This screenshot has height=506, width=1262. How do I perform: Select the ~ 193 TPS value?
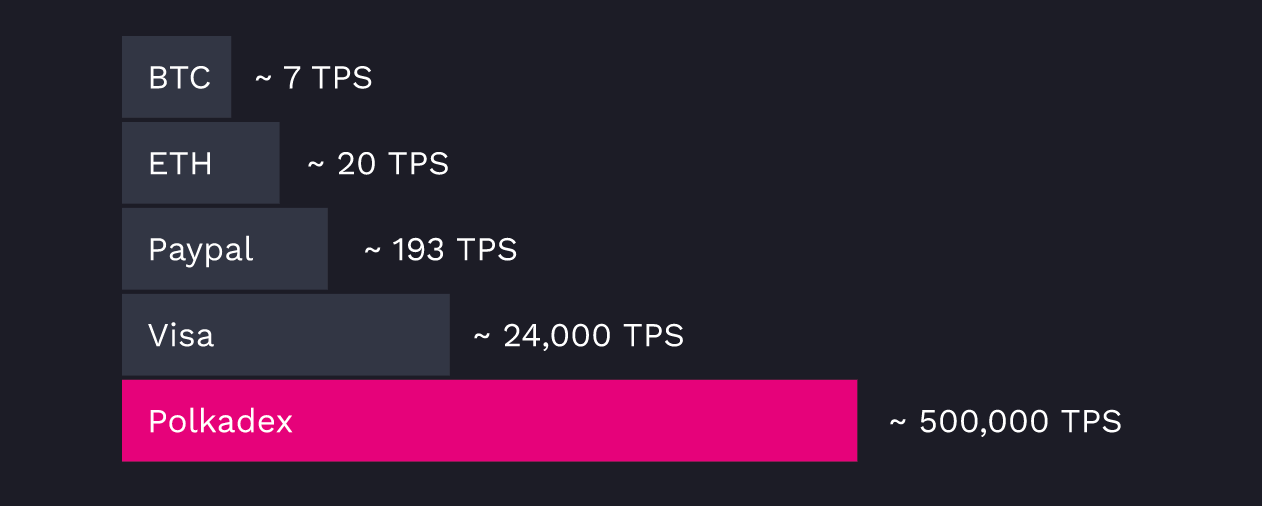coord(440,250)
